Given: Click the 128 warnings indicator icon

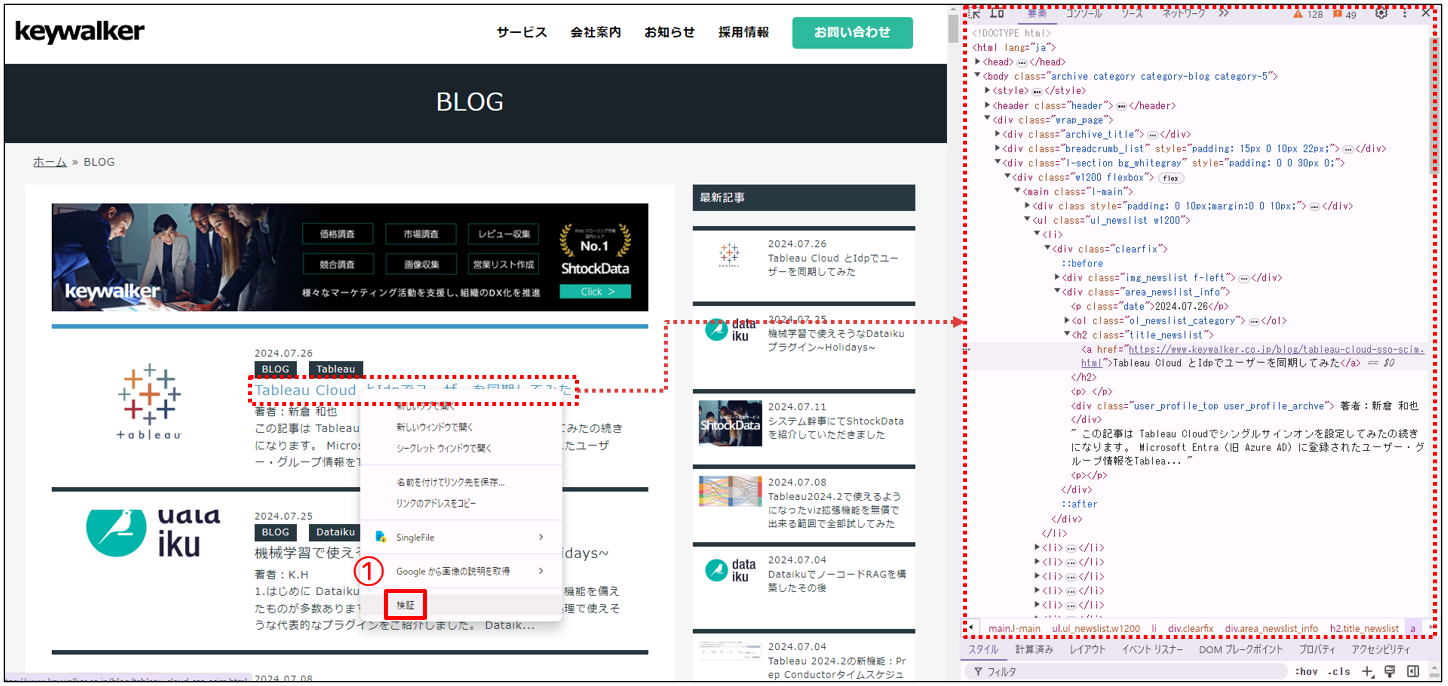Looking at the screenshot, I should click(1298, 14).
